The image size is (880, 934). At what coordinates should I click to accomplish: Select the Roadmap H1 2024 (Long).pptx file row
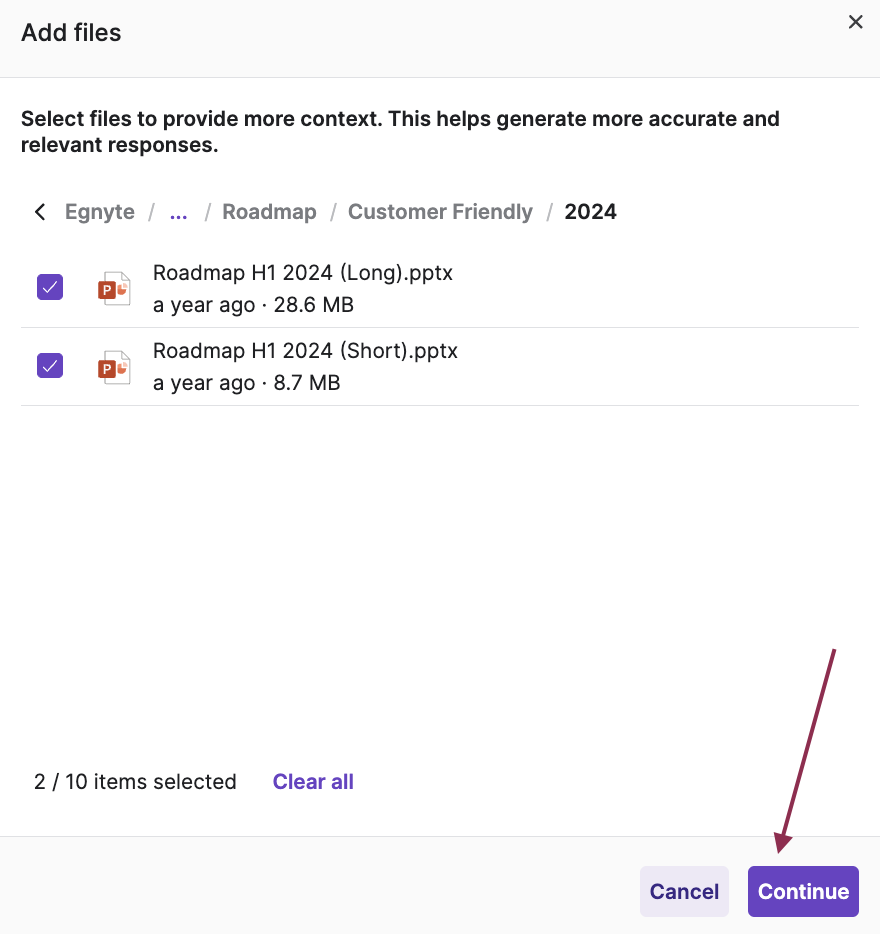(302, 272)
